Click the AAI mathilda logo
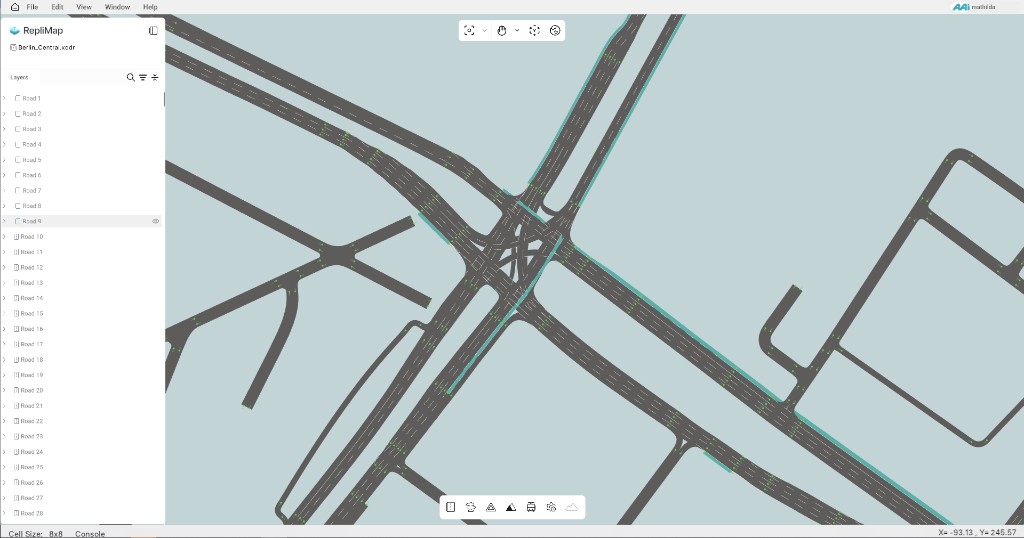Viewport: 1024px width, 538px height. [x=974, y=7]
